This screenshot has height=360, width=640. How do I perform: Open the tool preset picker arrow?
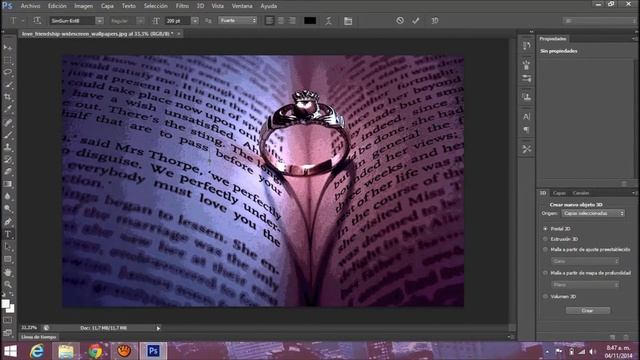tap(23, 20)
